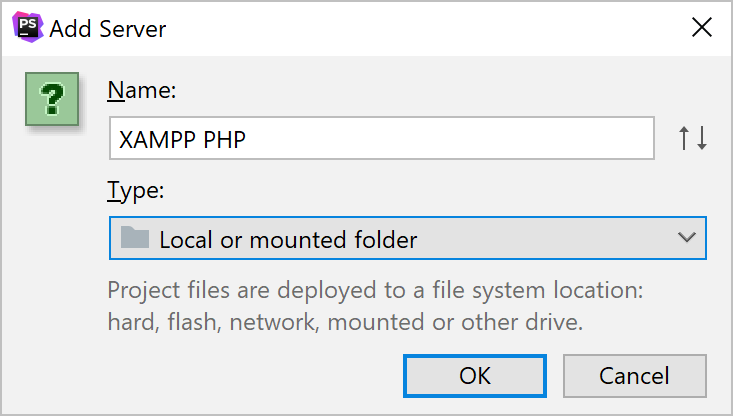Click the 'hard, flash, network' description line
733x416 pixels.
(x=344, y=322)
